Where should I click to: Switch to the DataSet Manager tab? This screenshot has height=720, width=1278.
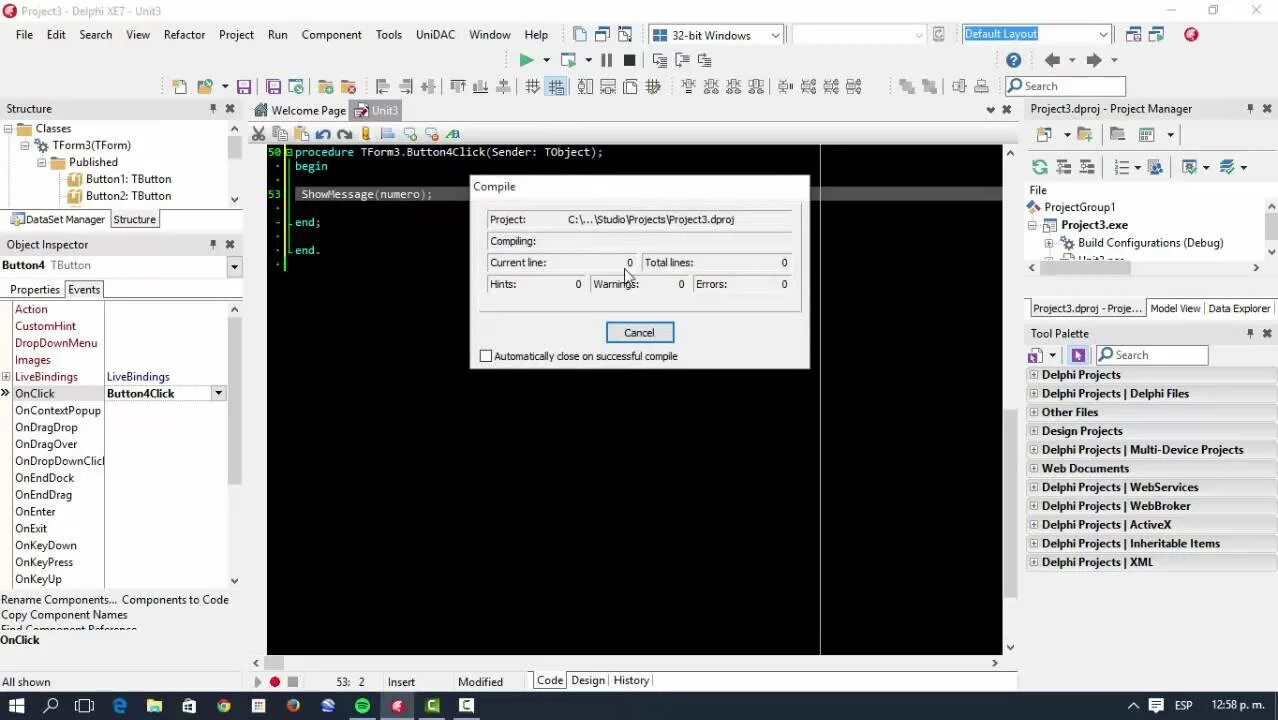click(x=58, y=220)
